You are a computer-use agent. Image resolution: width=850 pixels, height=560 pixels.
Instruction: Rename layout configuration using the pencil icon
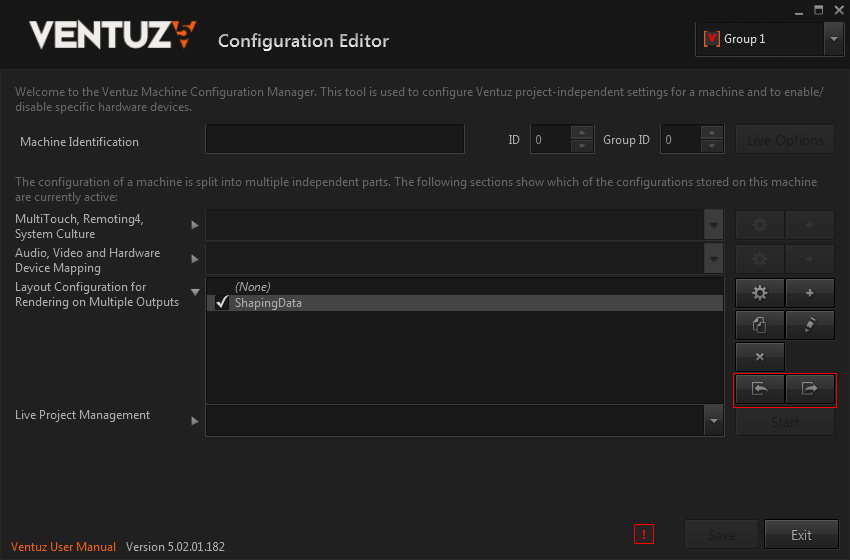810,325
